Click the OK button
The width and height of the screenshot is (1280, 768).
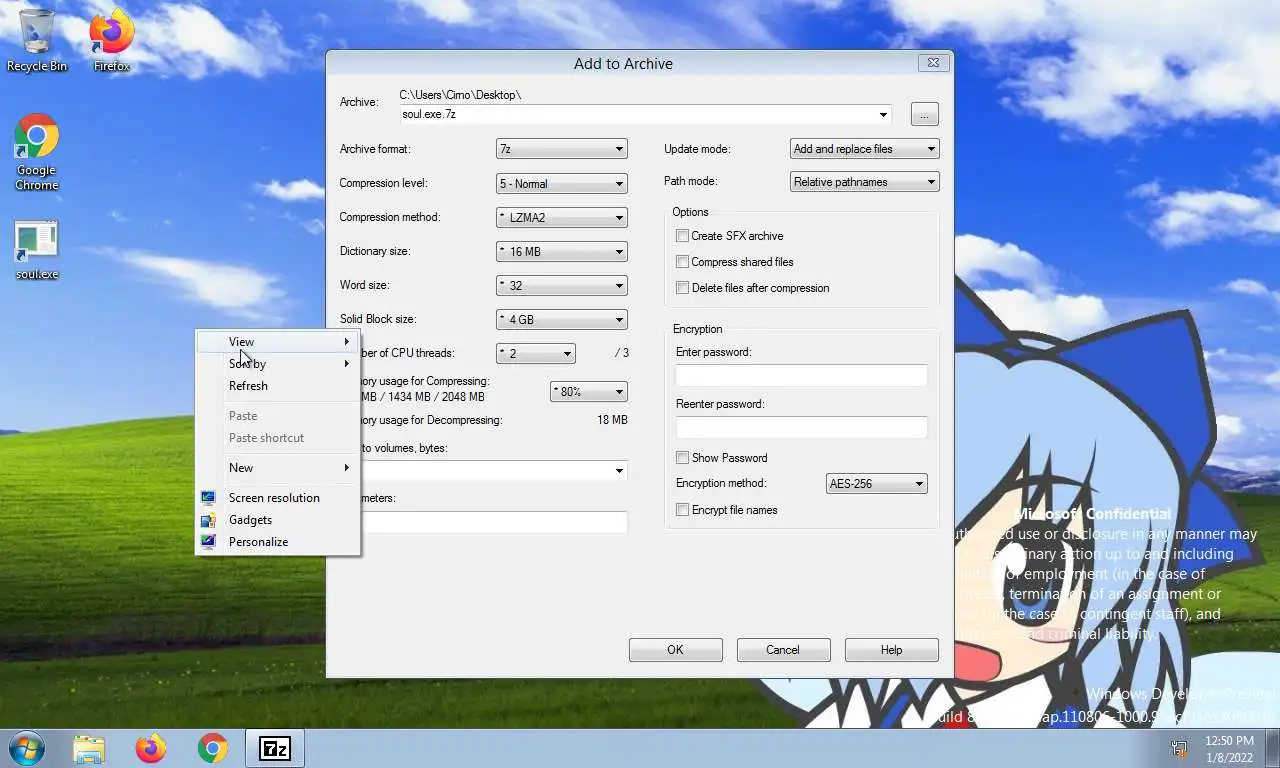pos(676,650)
